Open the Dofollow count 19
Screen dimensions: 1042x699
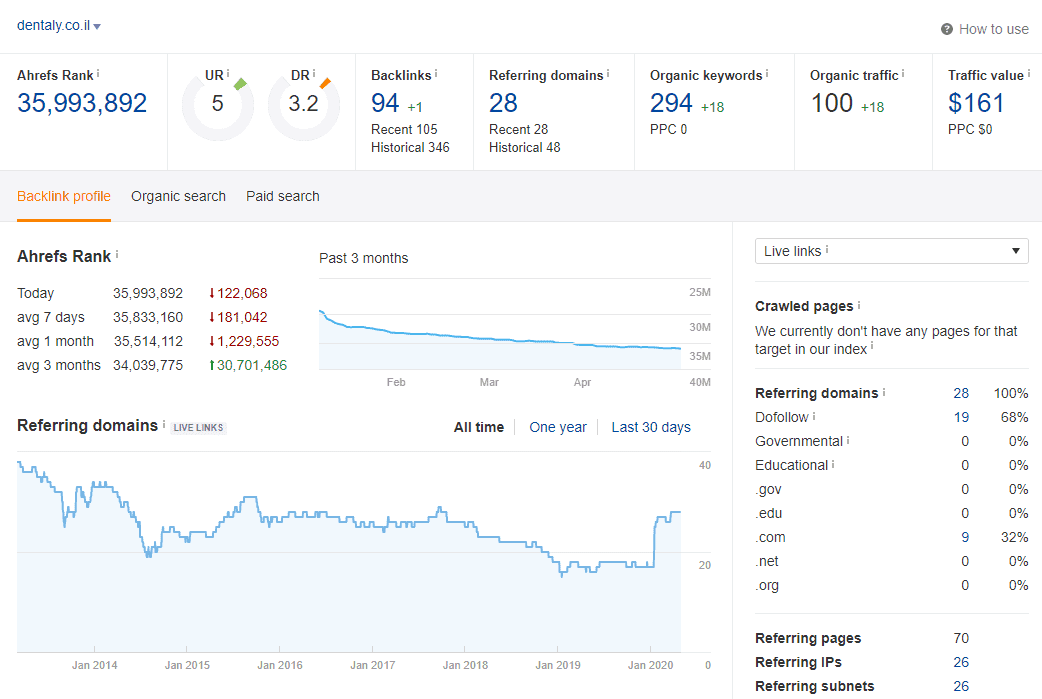pos(961,417)
